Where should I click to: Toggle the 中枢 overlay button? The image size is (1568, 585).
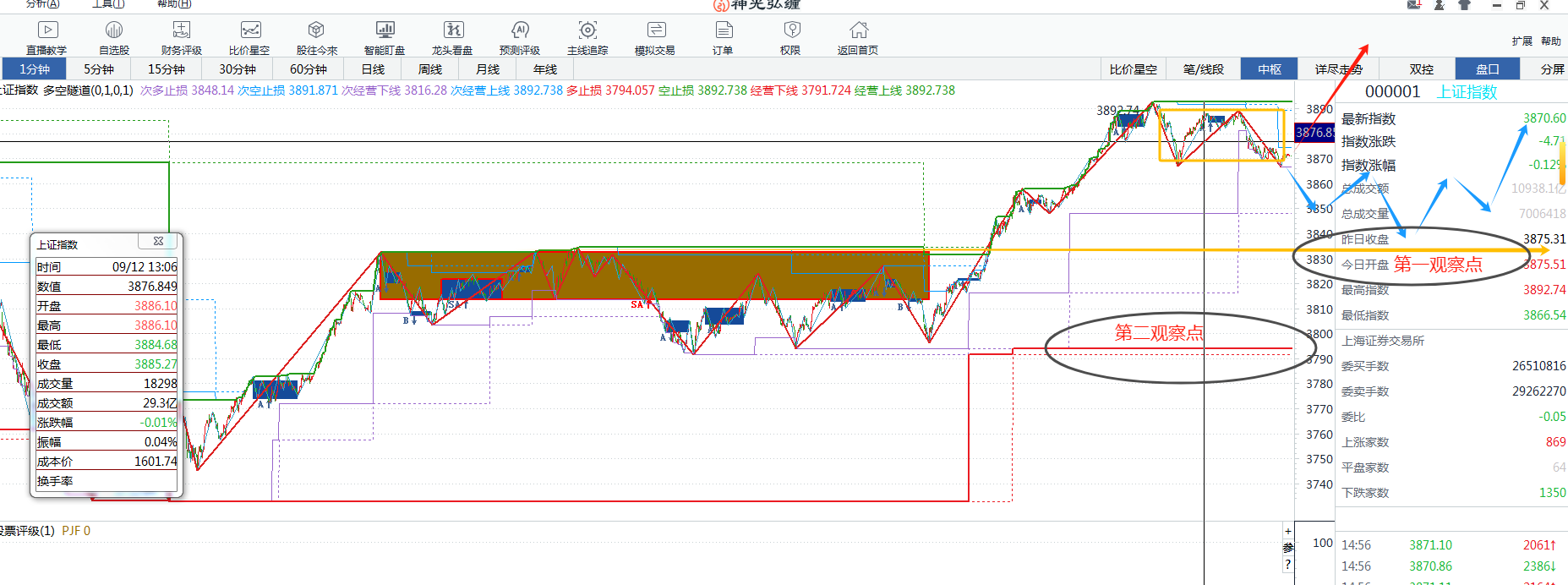pos(1270,69)
